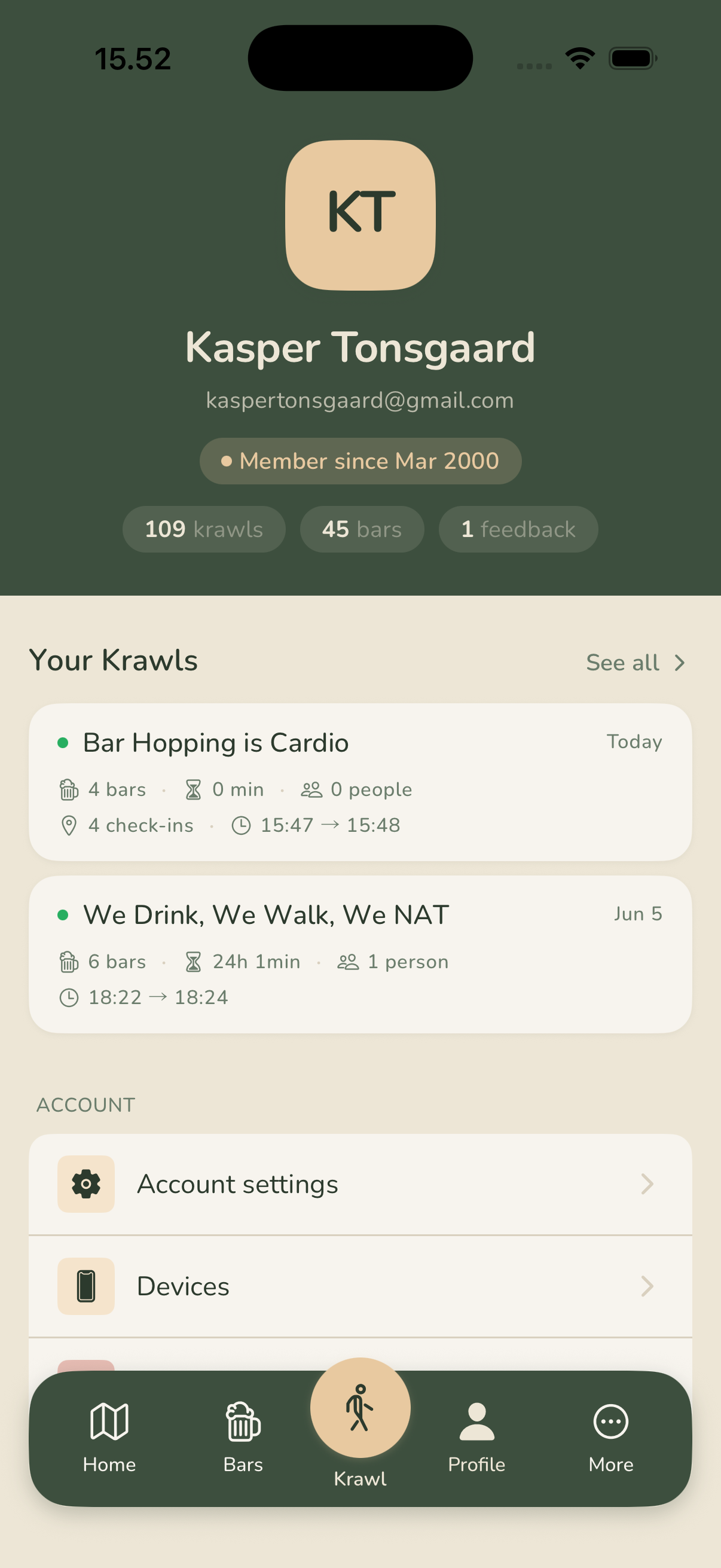Image resolution: width=721 pixels, height=1568 pixels.
Task: Expand Devices using its chevron
Action: 647,1286
